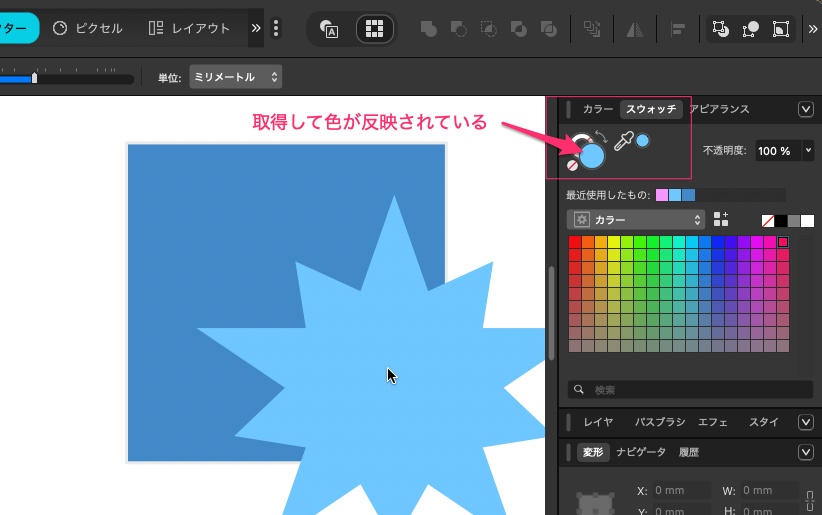Screen dimensions: 822x515
Task: Click the boolean add shapes icon
Action: (428, 29)
